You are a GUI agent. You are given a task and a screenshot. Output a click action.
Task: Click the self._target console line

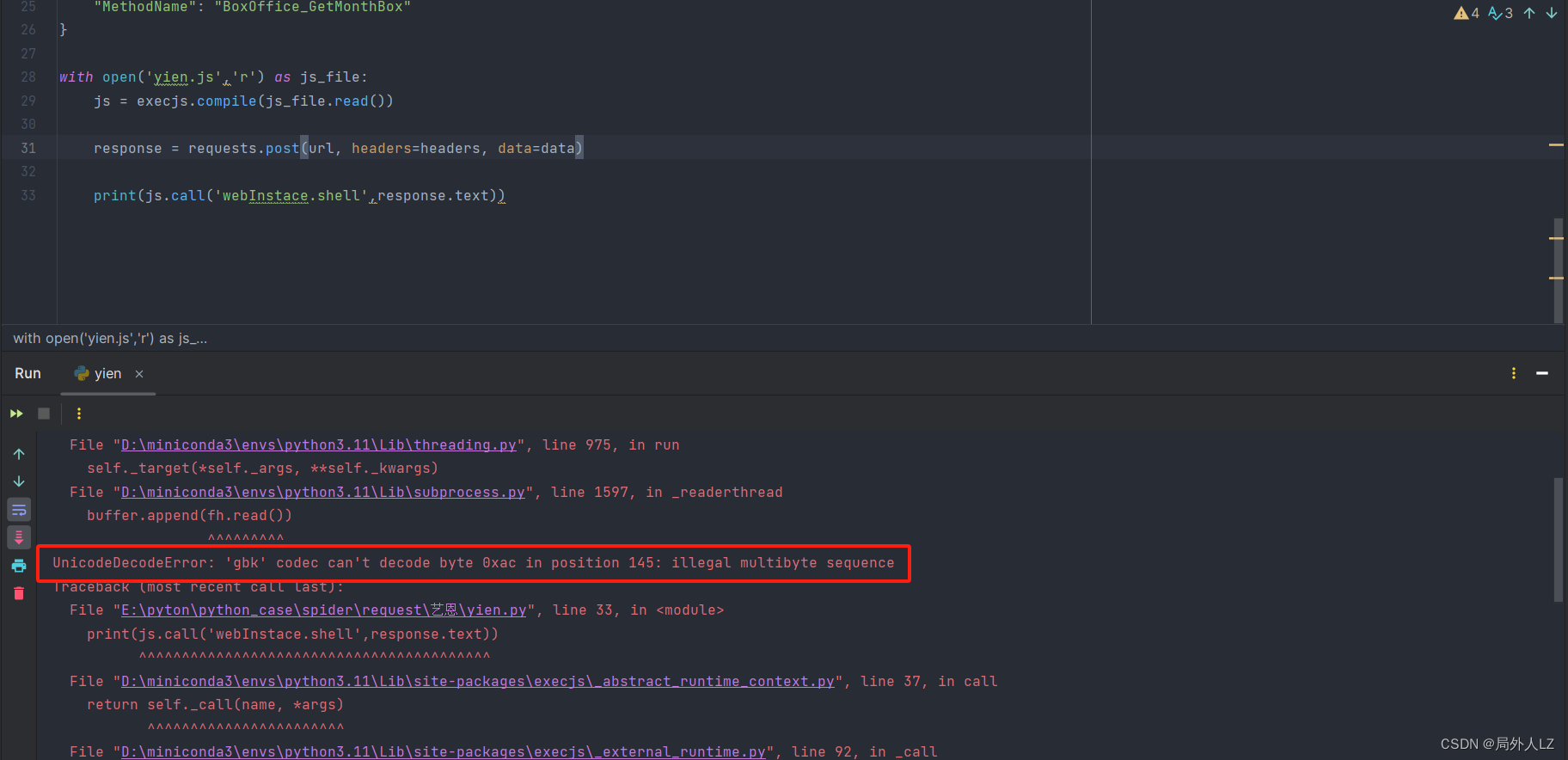[x=262, y=468]
